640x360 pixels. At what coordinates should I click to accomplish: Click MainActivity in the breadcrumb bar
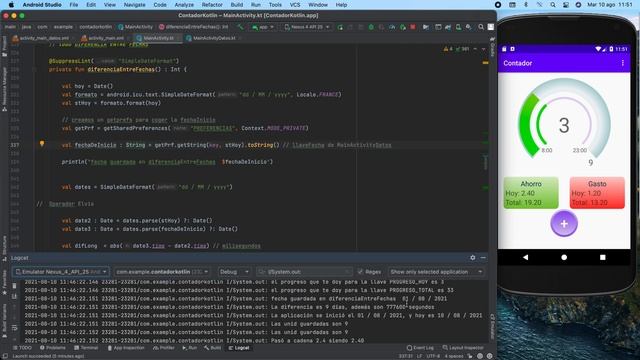[135, 27]
